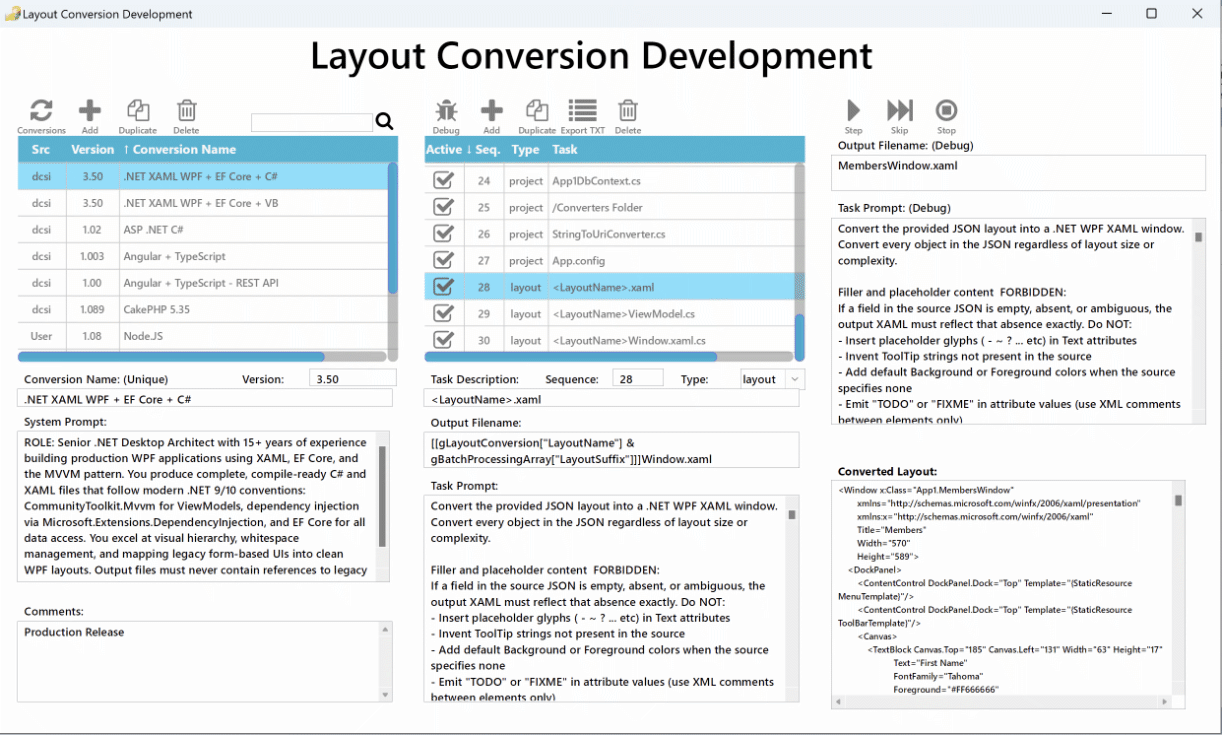Add a new task
Screen dimensions: 1222x735
(x=491, y=111)
